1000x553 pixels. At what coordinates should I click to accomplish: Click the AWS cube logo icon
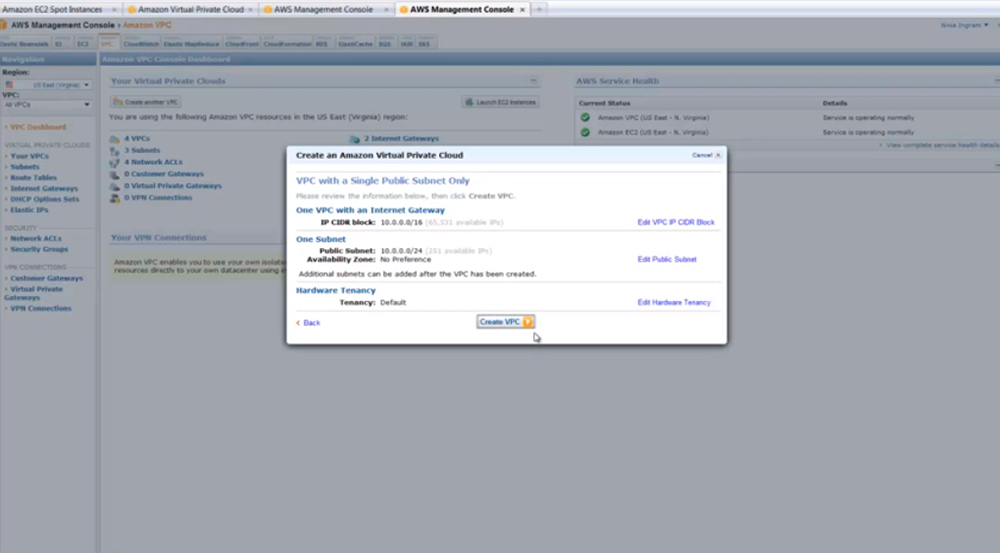click(3, 25)
